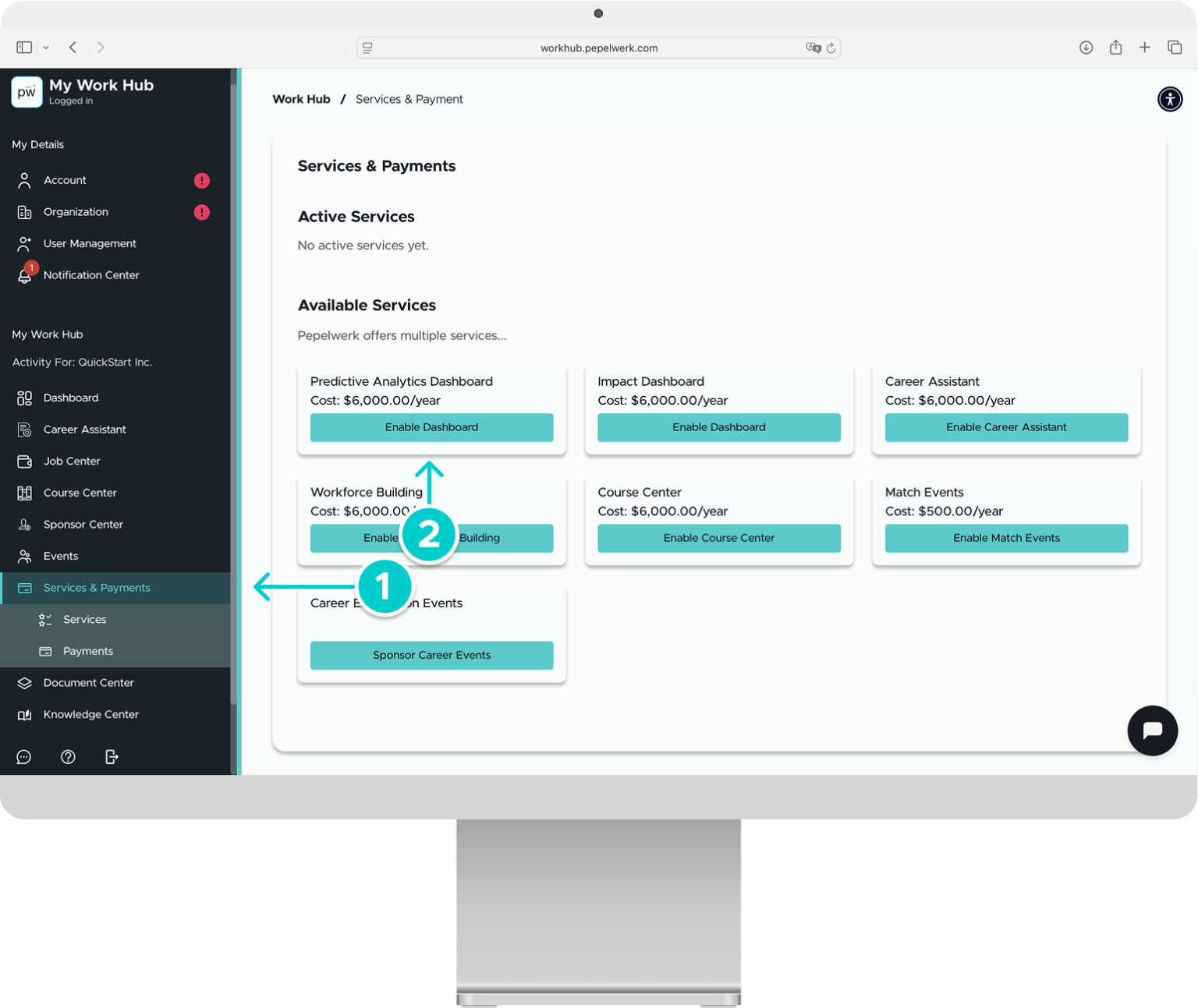Open the Job Center
The image size is (1198, 1008).
(x=72, y=461)
